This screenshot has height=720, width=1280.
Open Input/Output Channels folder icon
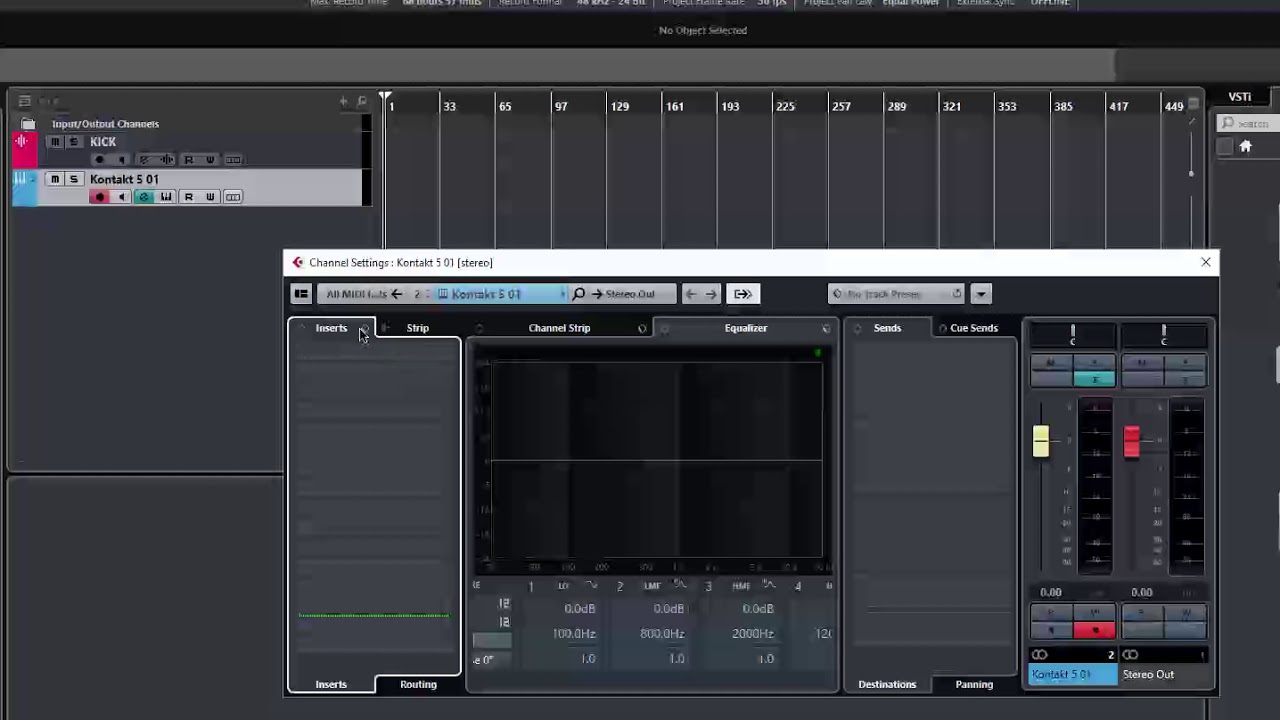(x=28, y=124)
